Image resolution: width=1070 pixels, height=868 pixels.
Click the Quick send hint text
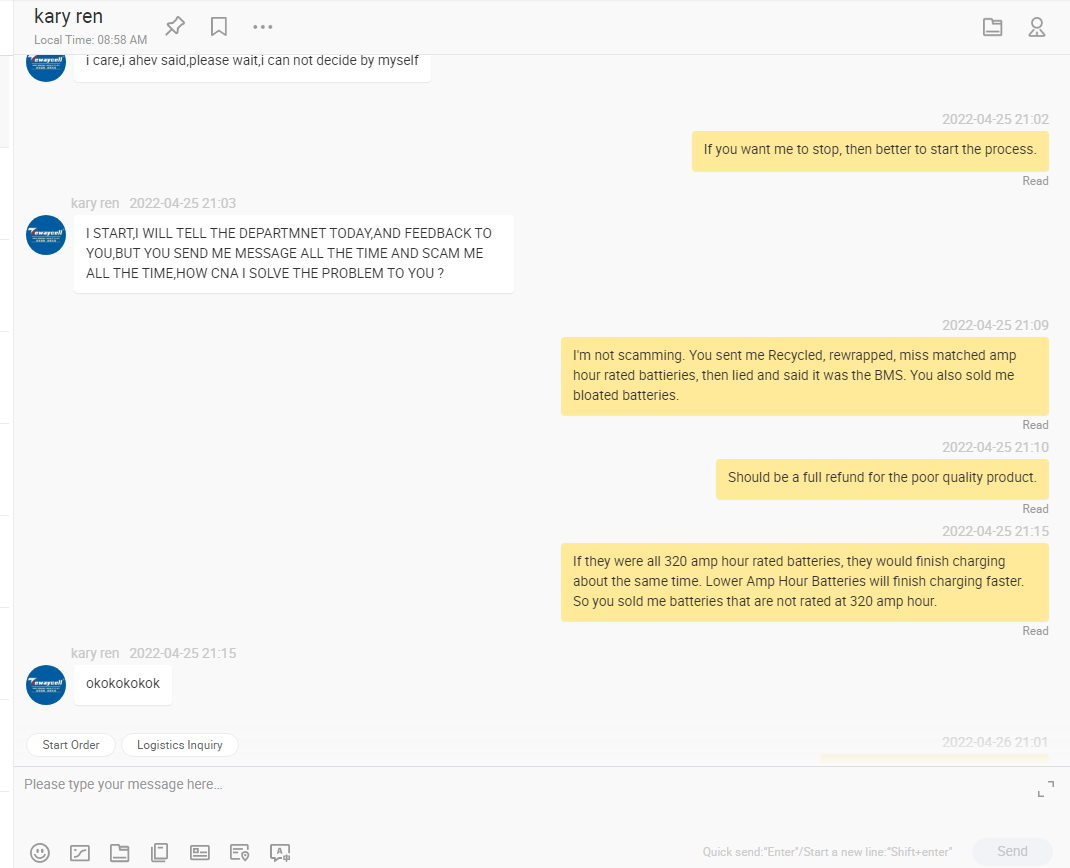point(827,852)
